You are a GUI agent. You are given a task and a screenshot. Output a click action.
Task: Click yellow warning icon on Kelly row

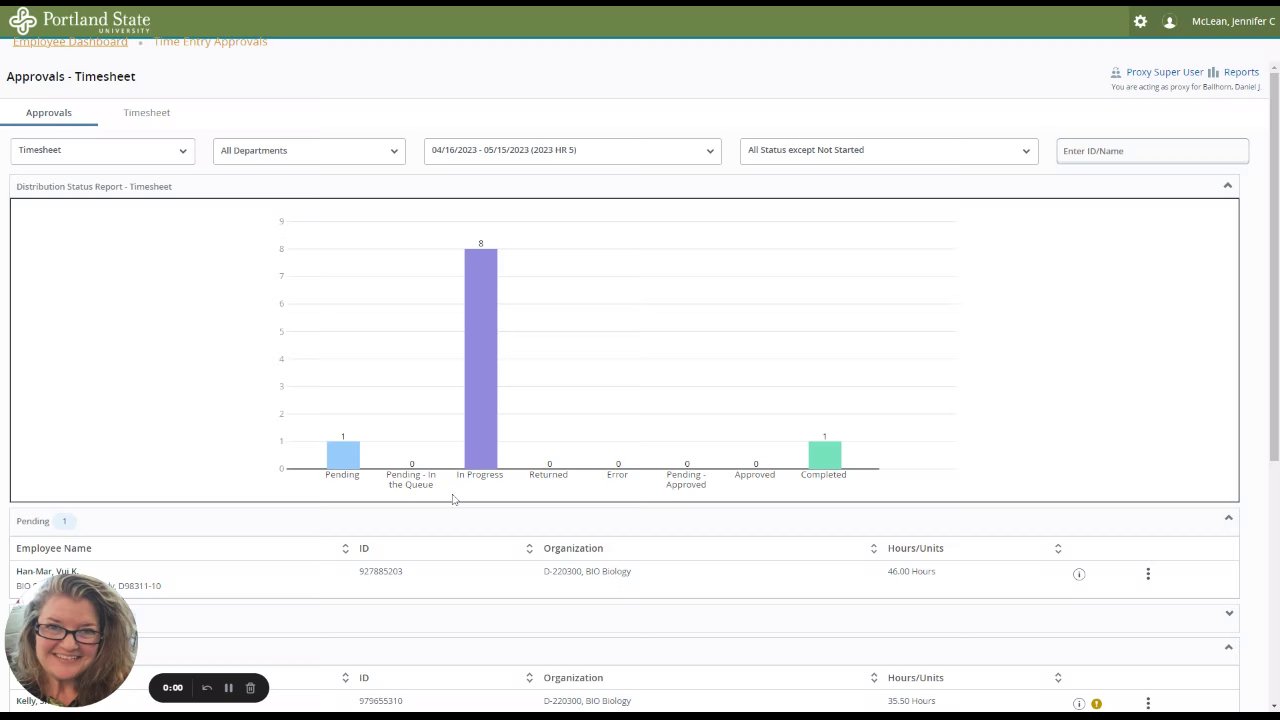(1097, 704)
